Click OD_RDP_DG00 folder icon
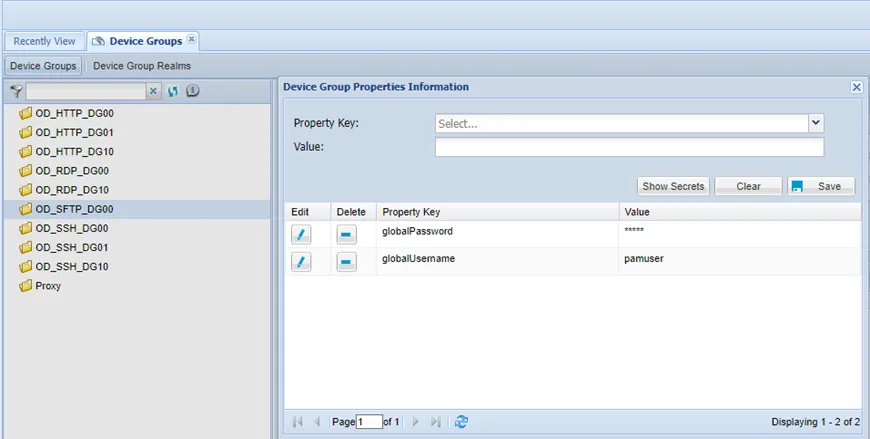The image size is (870, 439). pyautogui.click(x=26, y=171)
